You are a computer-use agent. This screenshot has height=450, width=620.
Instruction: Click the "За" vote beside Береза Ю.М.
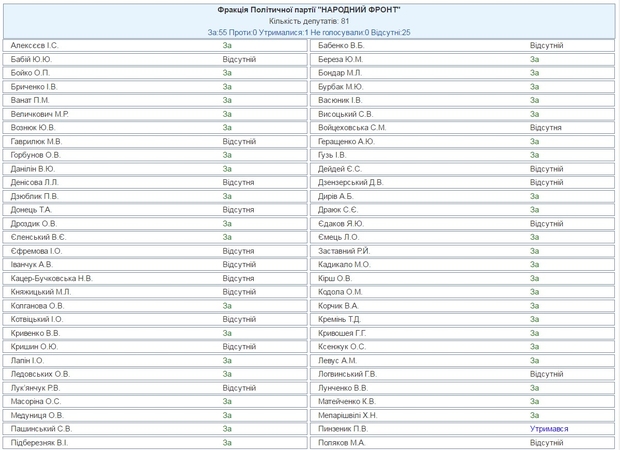(534, 59)
